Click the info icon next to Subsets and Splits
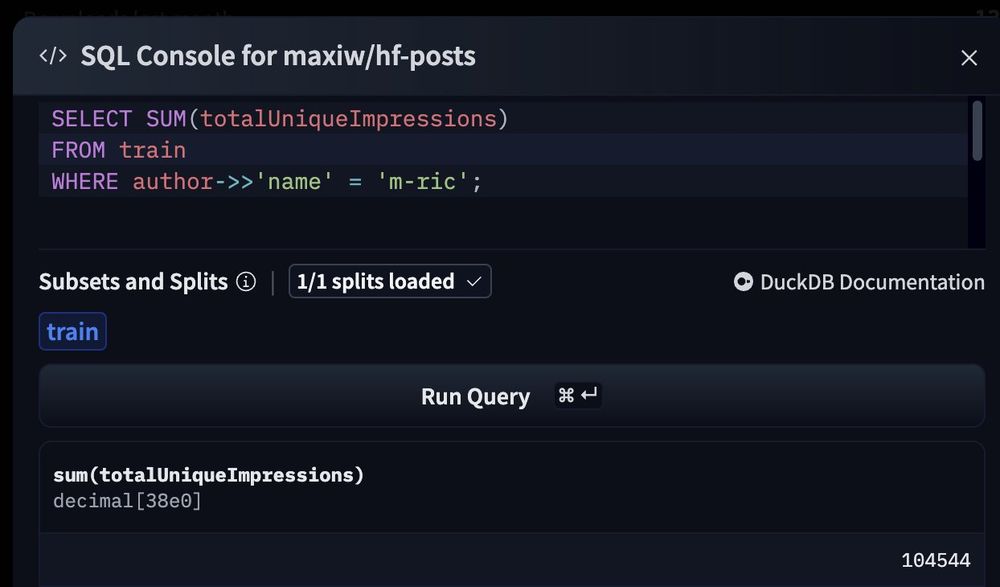The height and width of the screenshot is (587, 1000). [246, 281]
